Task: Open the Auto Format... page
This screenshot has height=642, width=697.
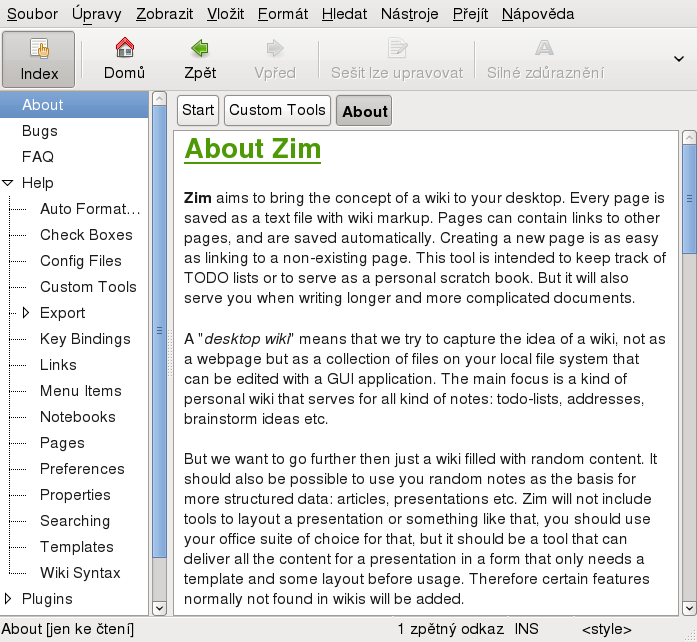Action: (x=90, y=209)
